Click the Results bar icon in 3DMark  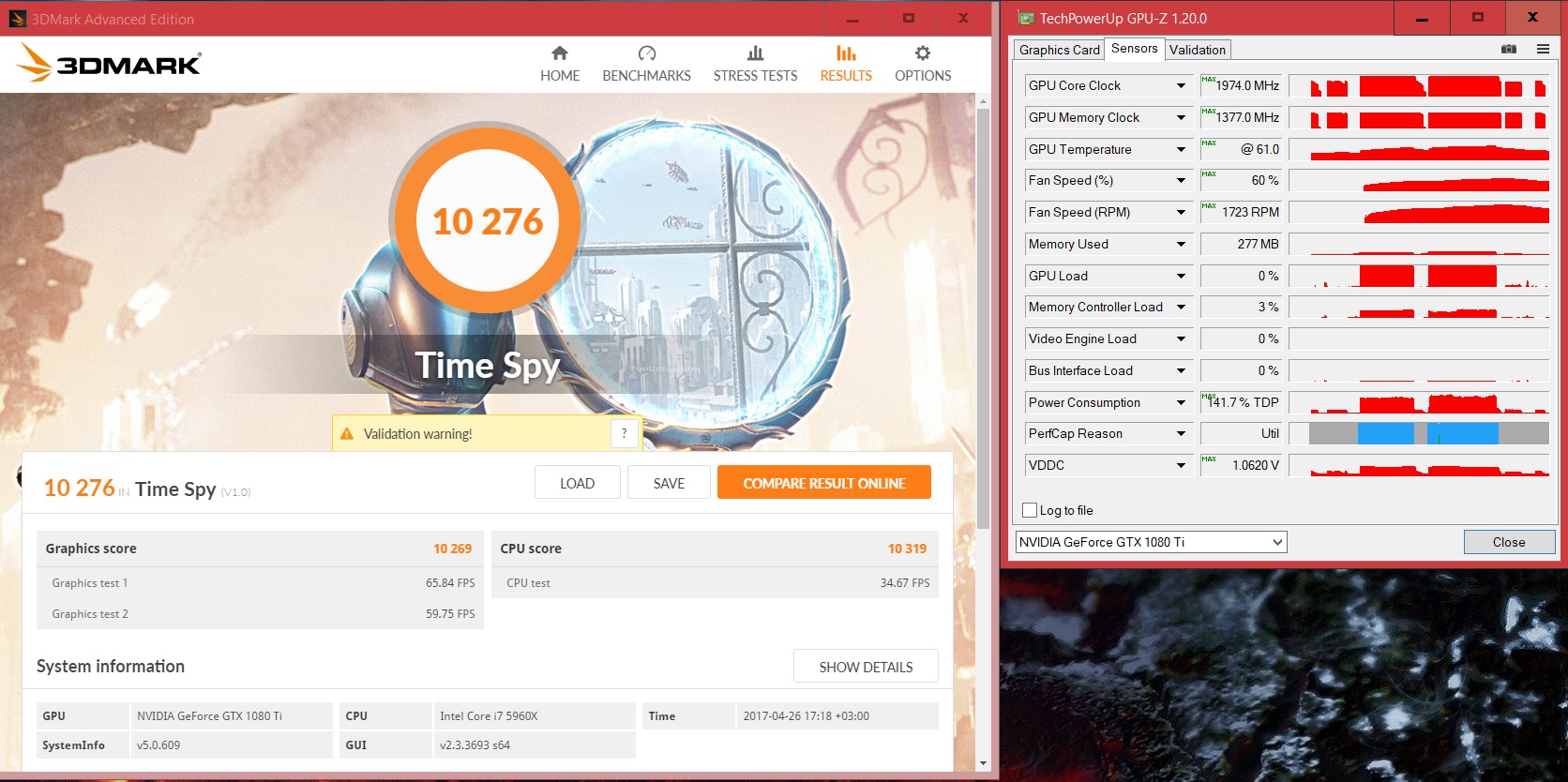(x=846, y=53)
